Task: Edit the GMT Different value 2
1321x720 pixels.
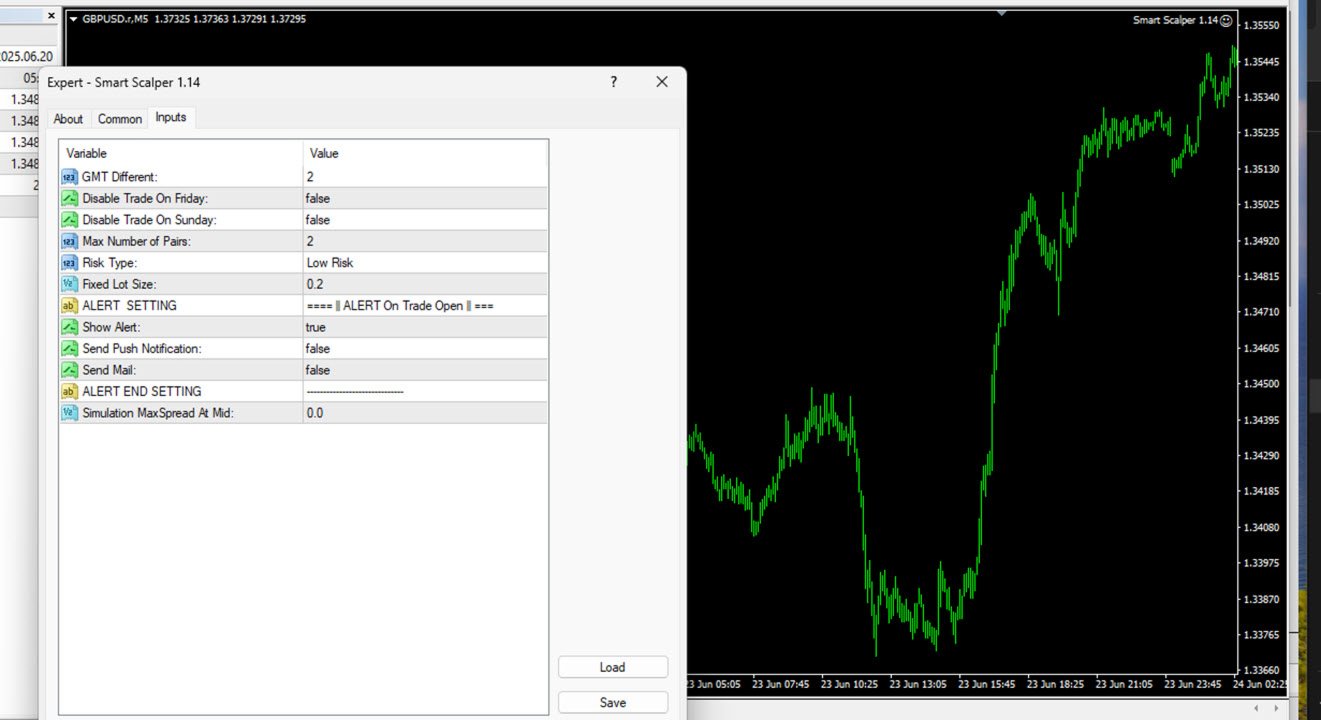Action: pos(425,177)
